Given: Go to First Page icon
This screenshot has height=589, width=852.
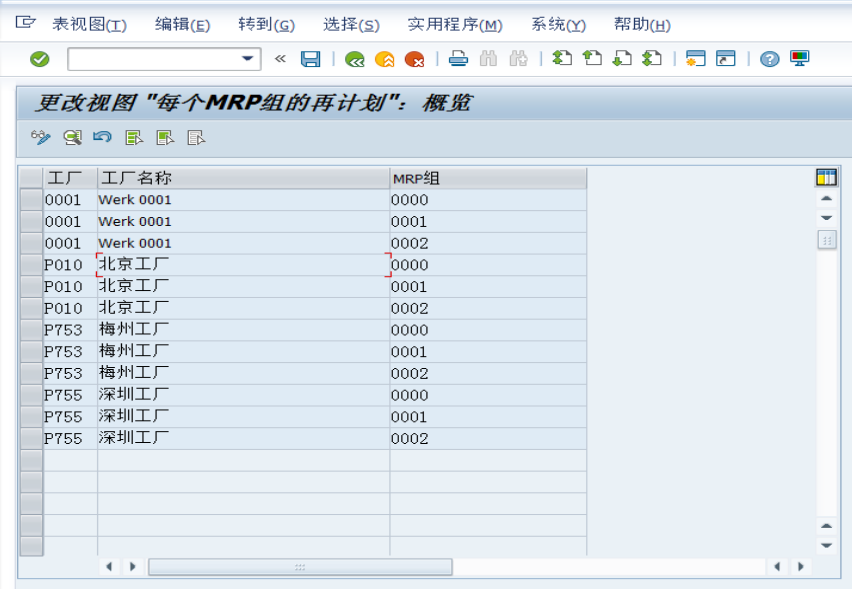Looking at the screenshot, I should coord(562,58).
